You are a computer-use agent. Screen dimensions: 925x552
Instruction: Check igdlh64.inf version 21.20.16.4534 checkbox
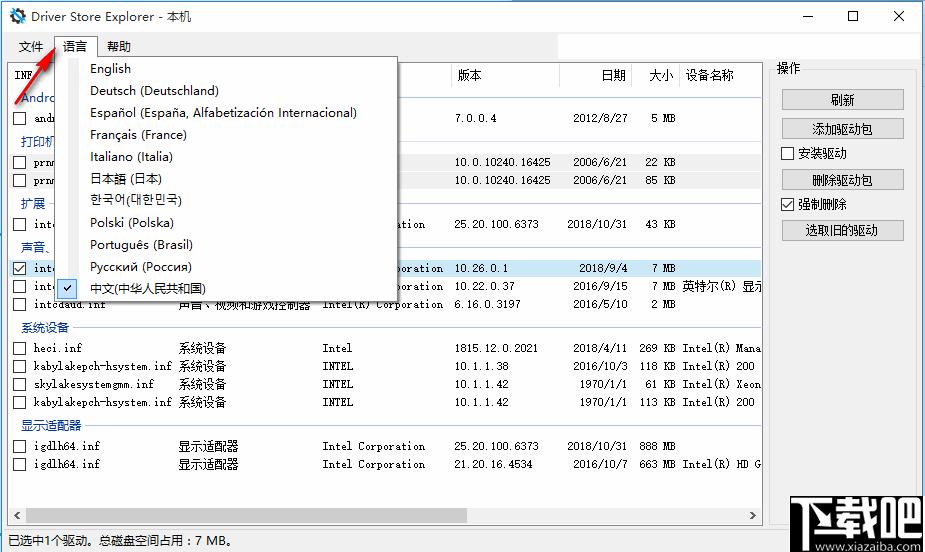click(x=19, y=464)
